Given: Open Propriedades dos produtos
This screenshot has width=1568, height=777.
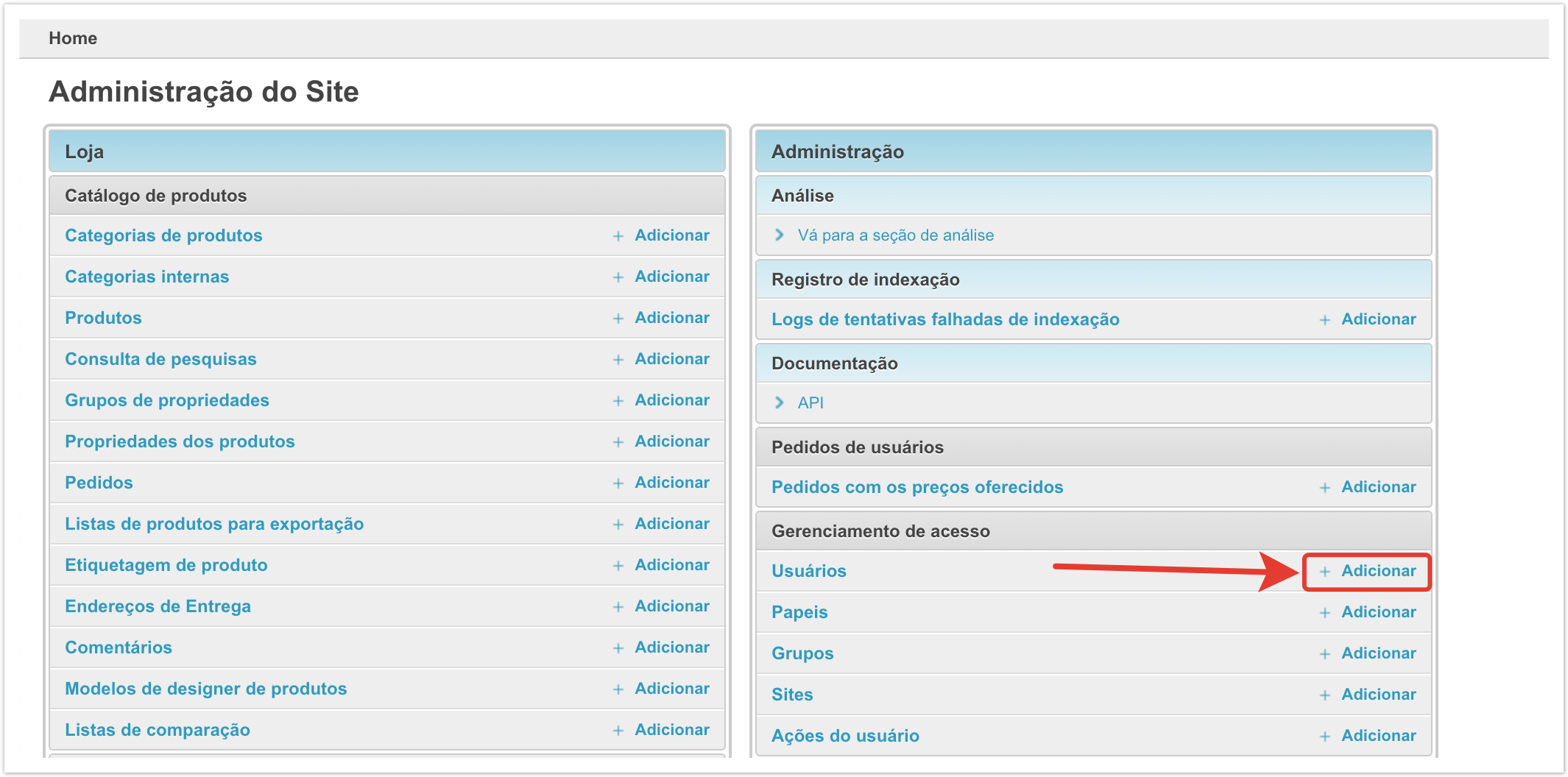Looking at the screenshot, I should [180, 441].
